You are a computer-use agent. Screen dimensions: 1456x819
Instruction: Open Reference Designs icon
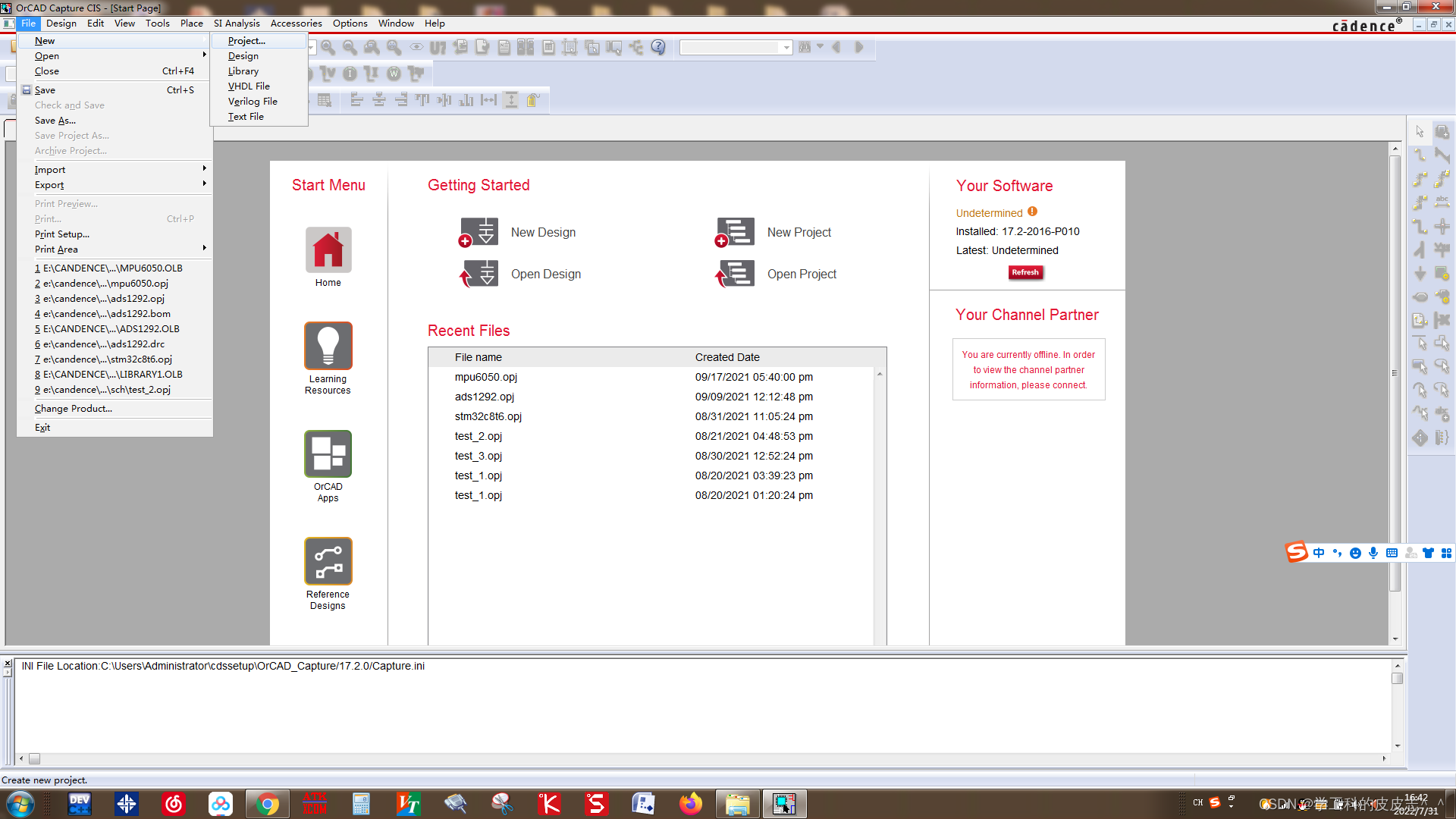[328, 561]
